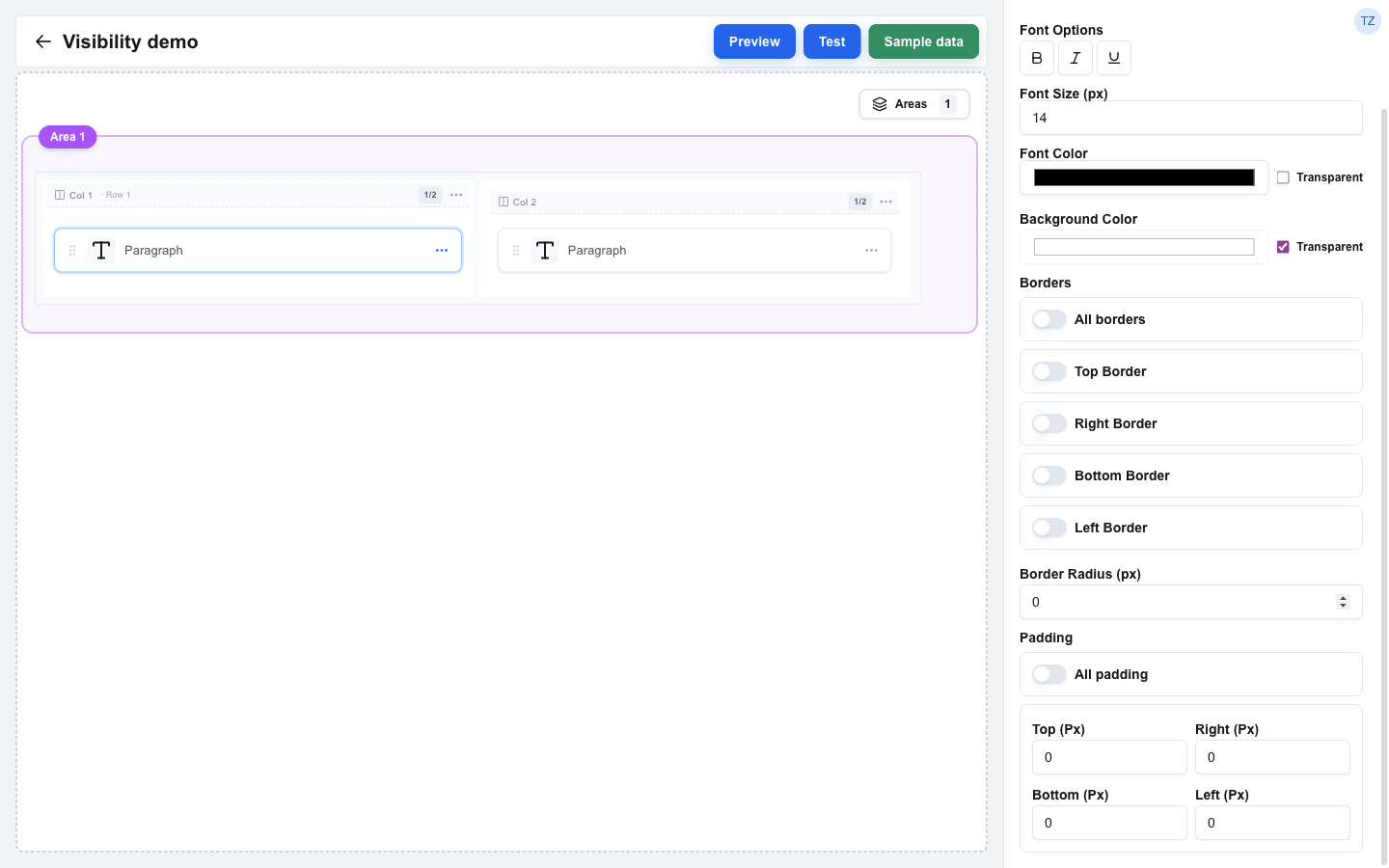This screenshot has height=868, width=1389.
Task: Focus the Bottom (Px) padding field
Action: (x=1109, y=823)
